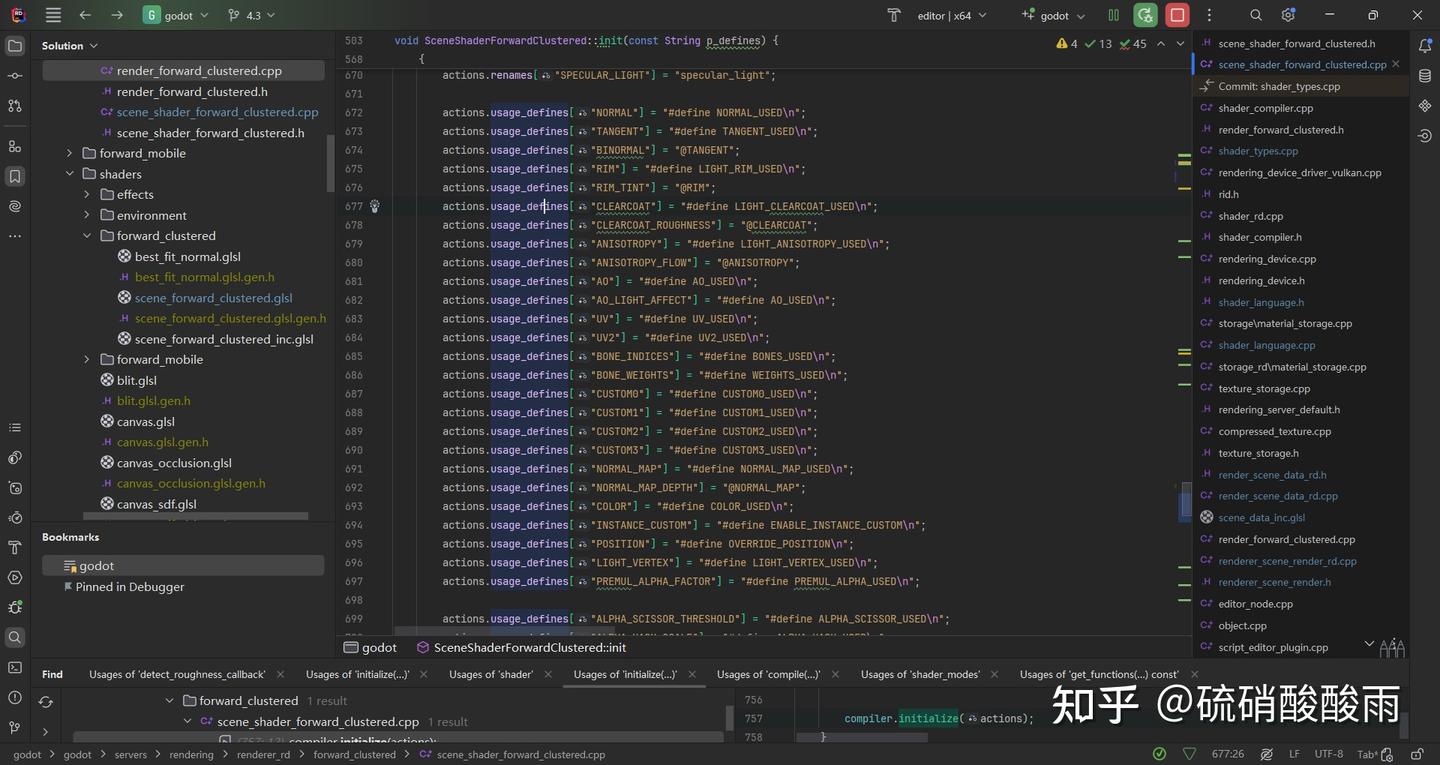Viewport: 1440px width, 765px height.
Task: Open the main hamburger menu
Action: (52, 15)
